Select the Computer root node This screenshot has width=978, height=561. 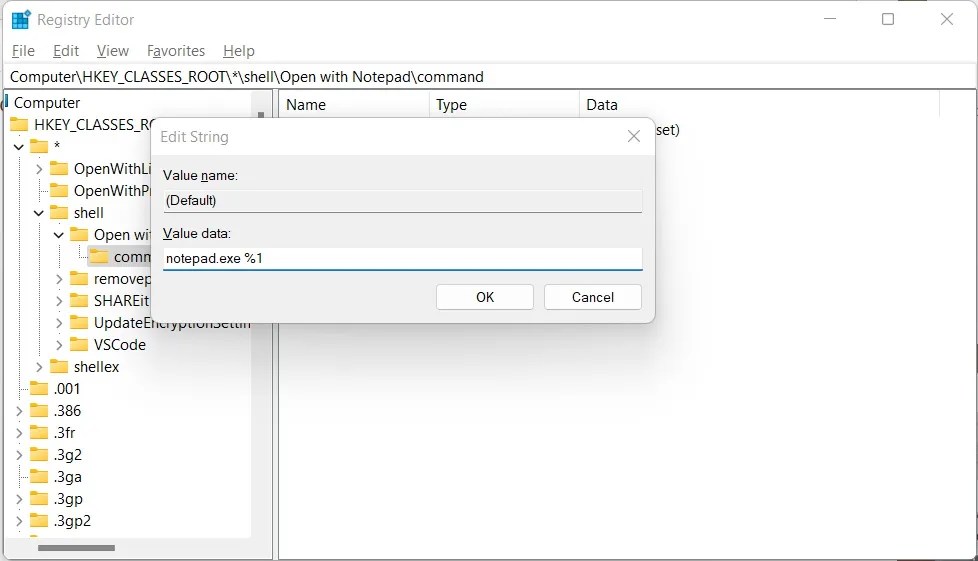pos(47,102)
